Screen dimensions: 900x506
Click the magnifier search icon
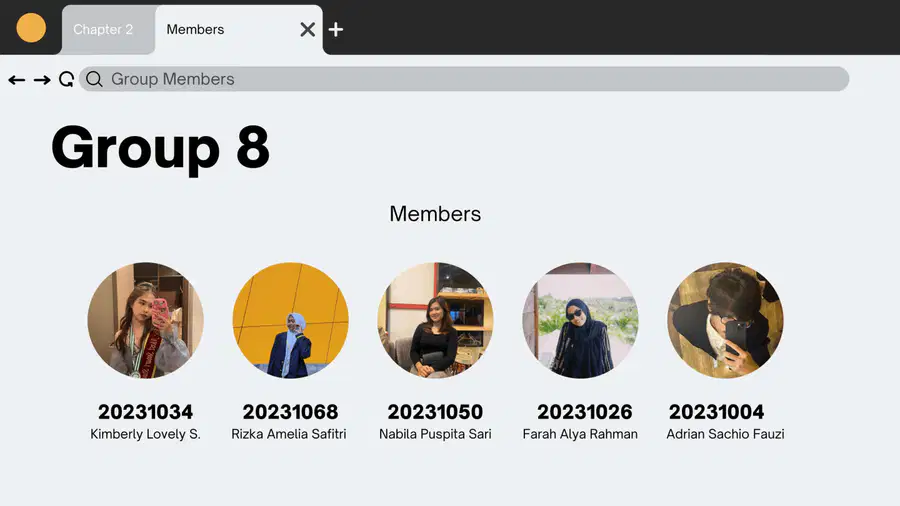coord(94,79)
